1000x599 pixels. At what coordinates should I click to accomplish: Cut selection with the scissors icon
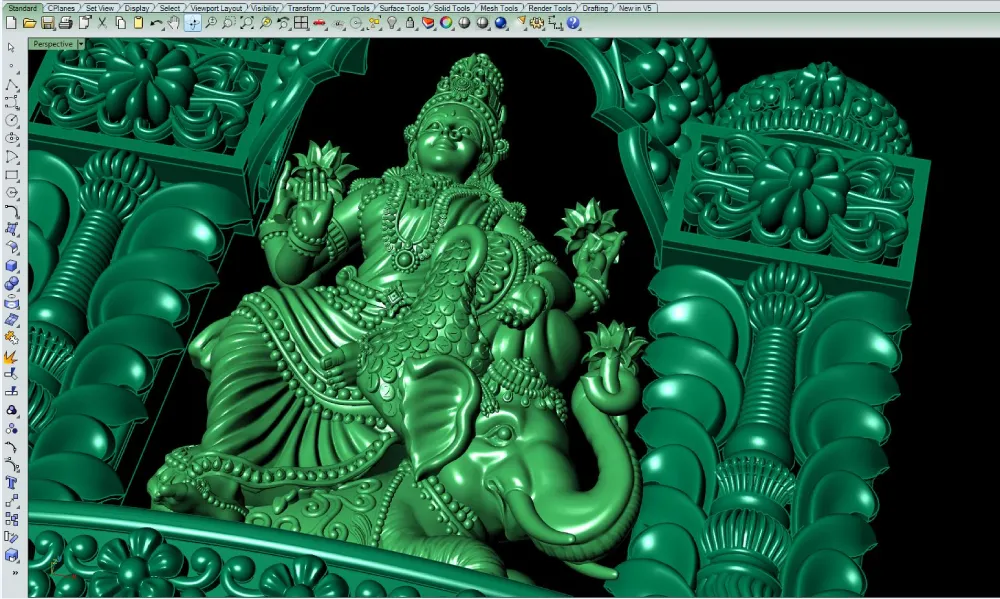[102, 23]
